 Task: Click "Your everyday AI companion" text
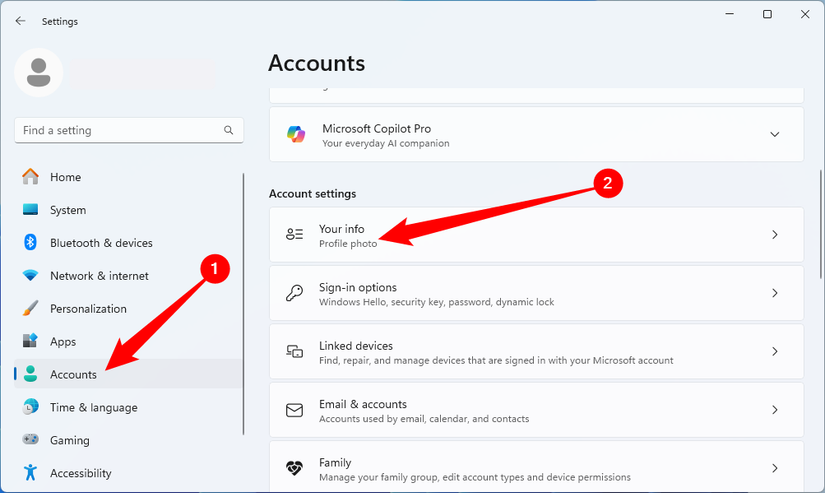pos(386,143)
